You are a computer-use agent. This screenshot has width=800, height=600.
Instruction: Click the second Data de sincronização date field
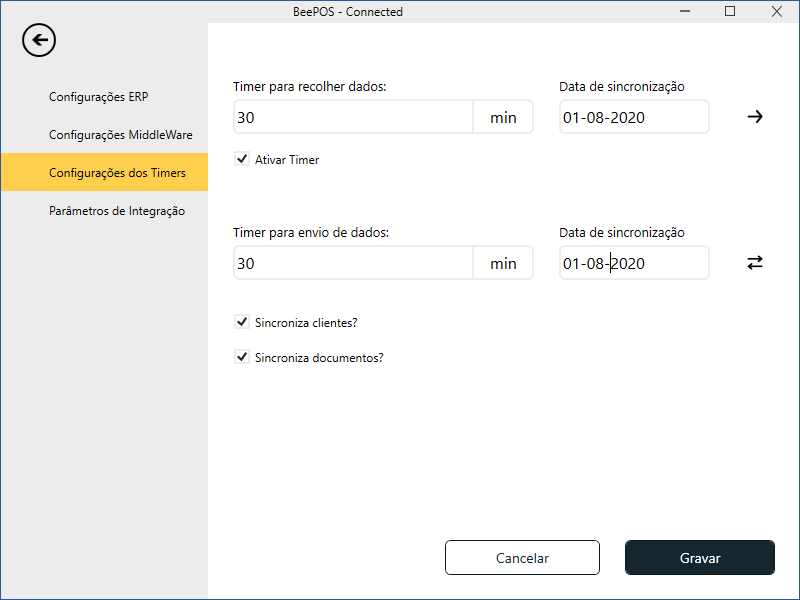point(633,263)
